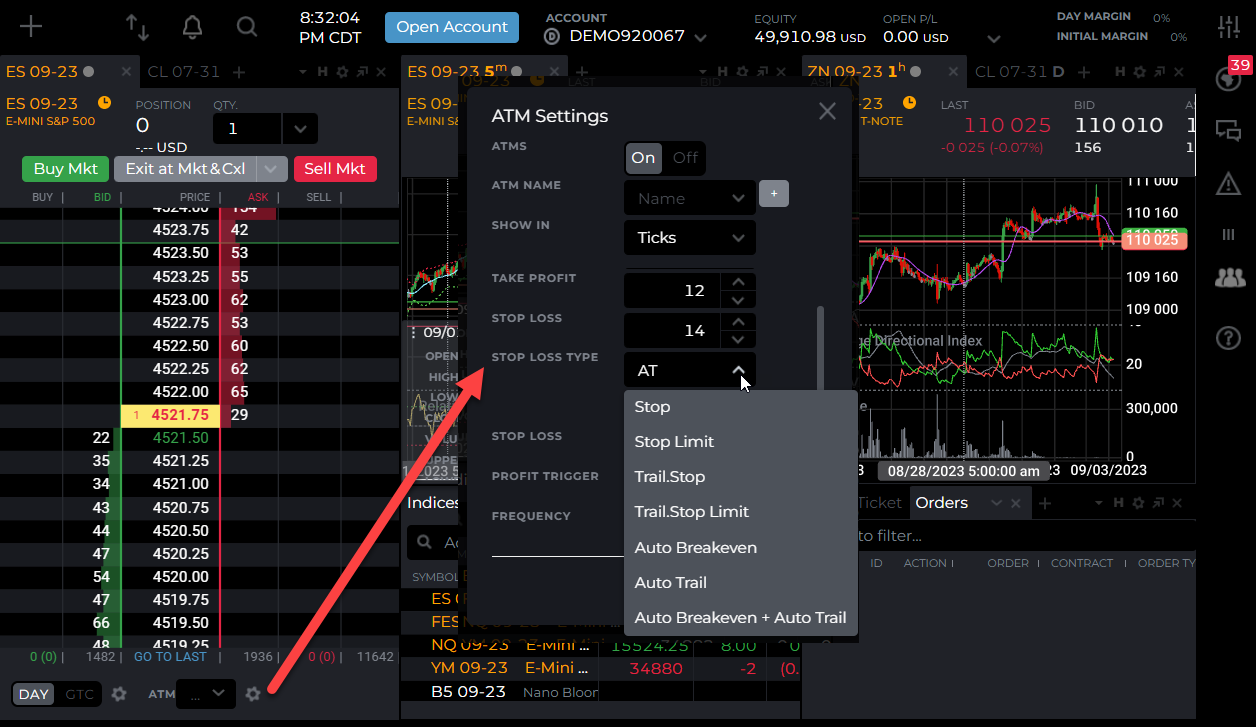
Task: Open the warning triangle alerts icon
Action: point(1228,183)
